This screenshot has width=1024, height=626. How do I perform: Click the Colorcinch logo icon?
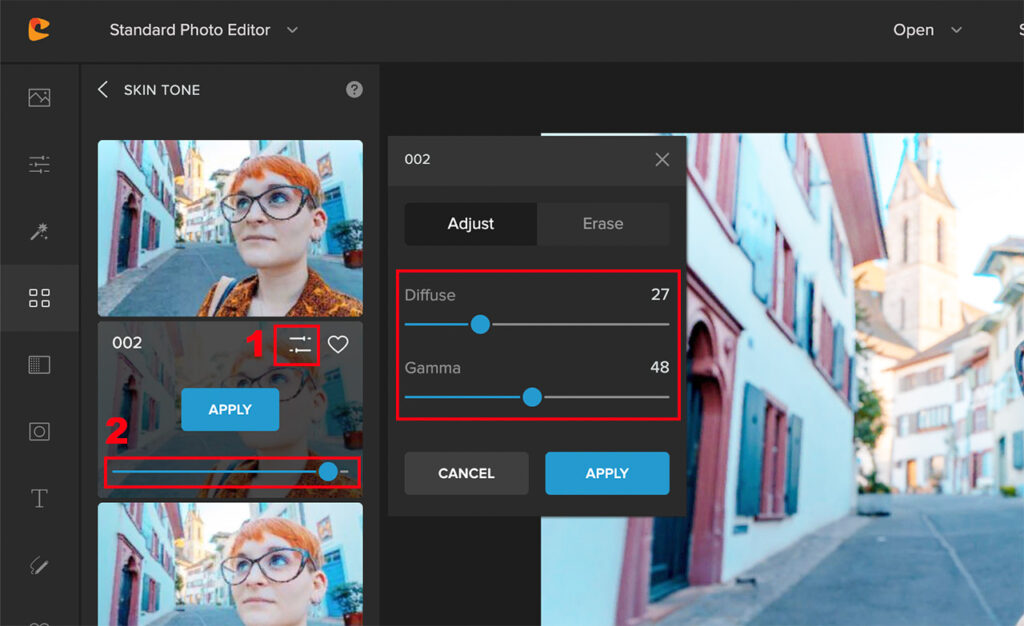click(x=39, y=30)
